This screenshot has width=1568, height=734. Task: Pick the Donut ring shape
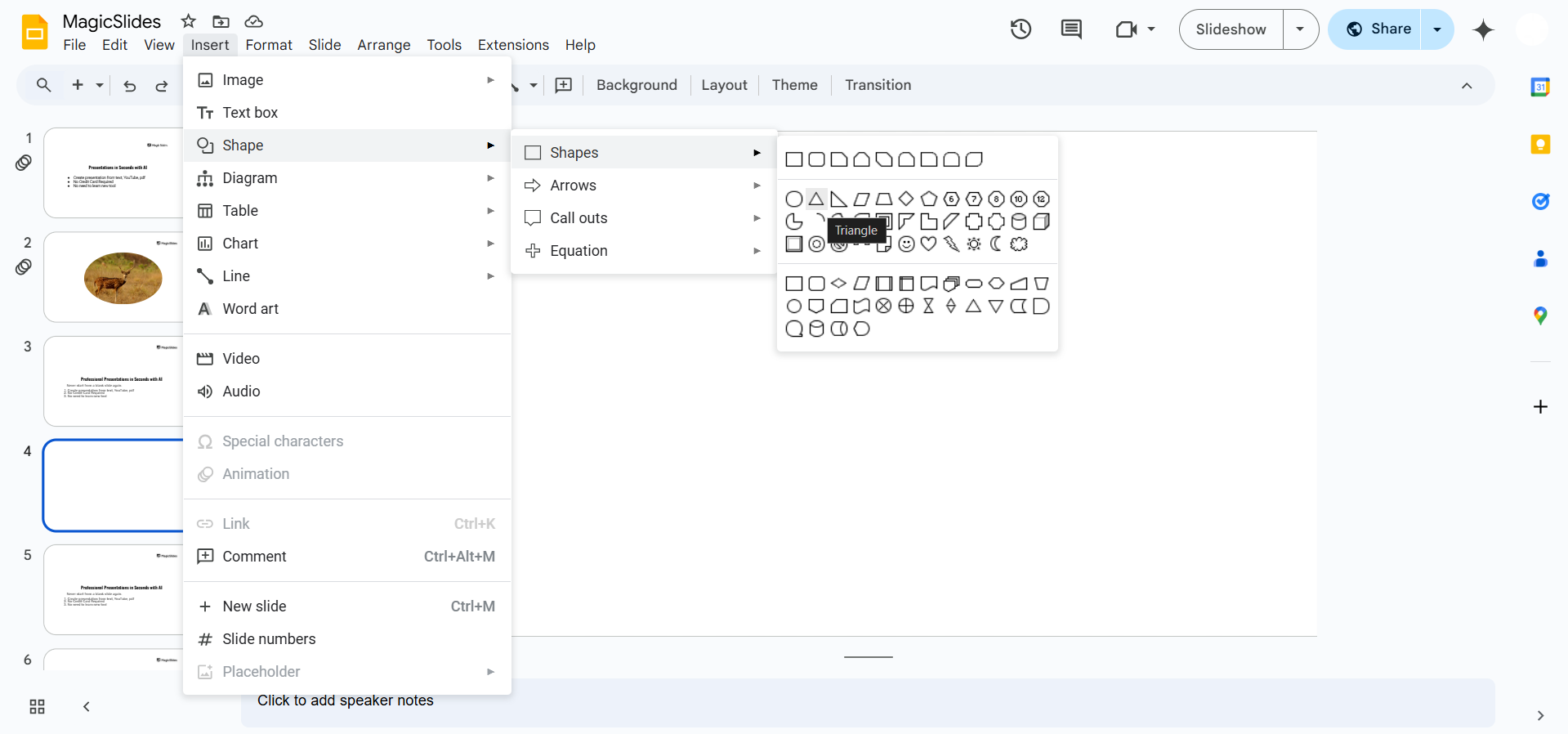tap(816, 244)
